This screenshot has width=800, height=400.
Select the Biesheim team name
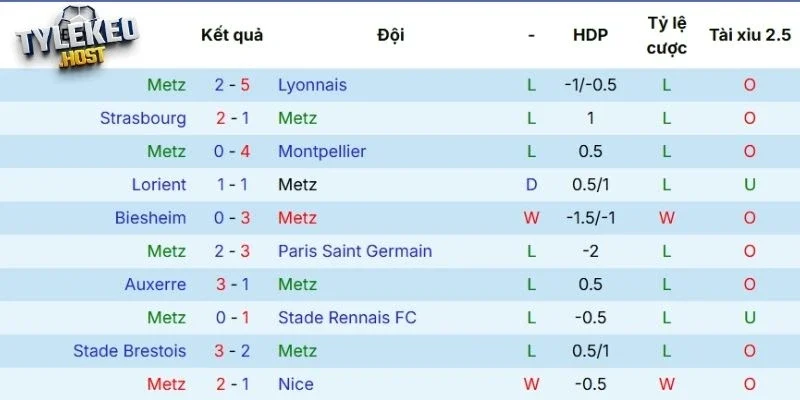(150, 218)
